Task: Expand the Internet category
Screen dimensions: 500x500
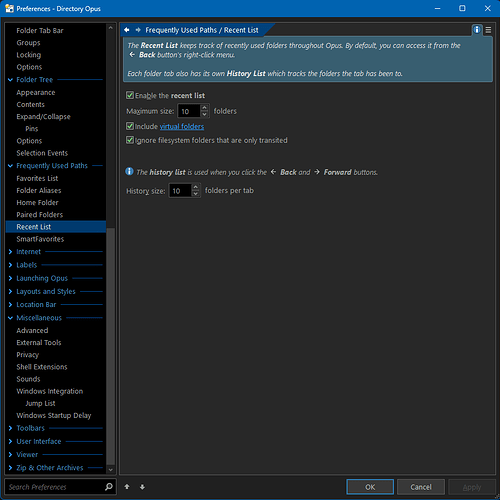Action: (10, 252)
